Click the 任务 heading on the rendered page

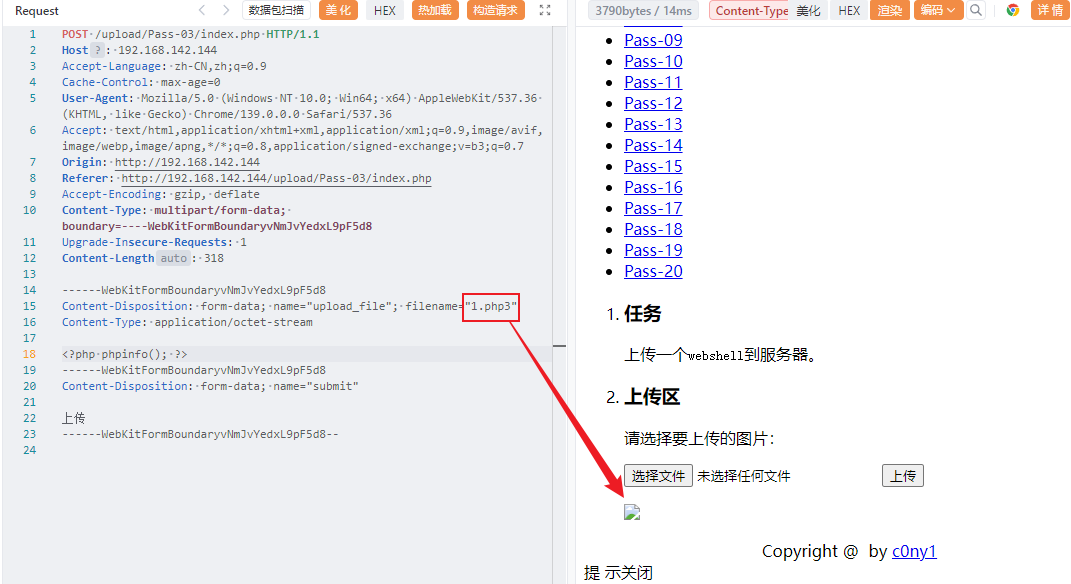click(643, 314)
